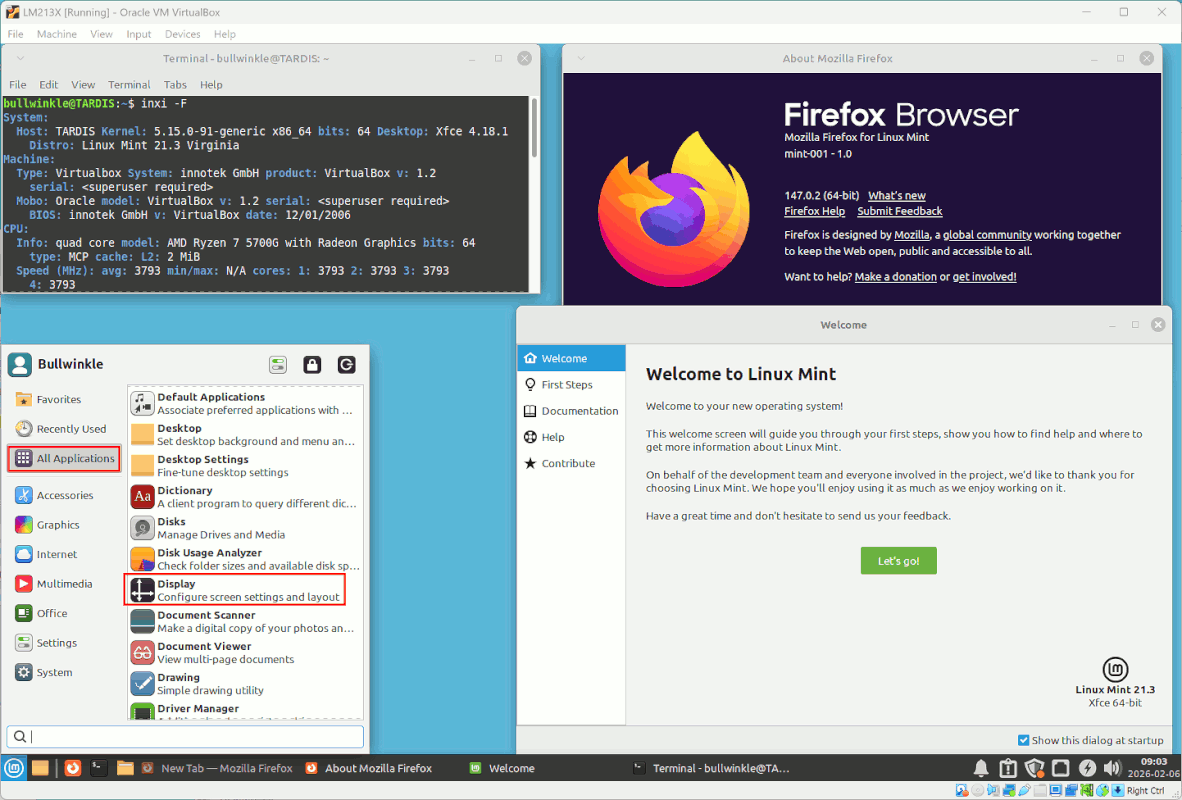Open the Linux Mint menu button in panel
Screen dimensions: 1182x800
tap(14, 768)
